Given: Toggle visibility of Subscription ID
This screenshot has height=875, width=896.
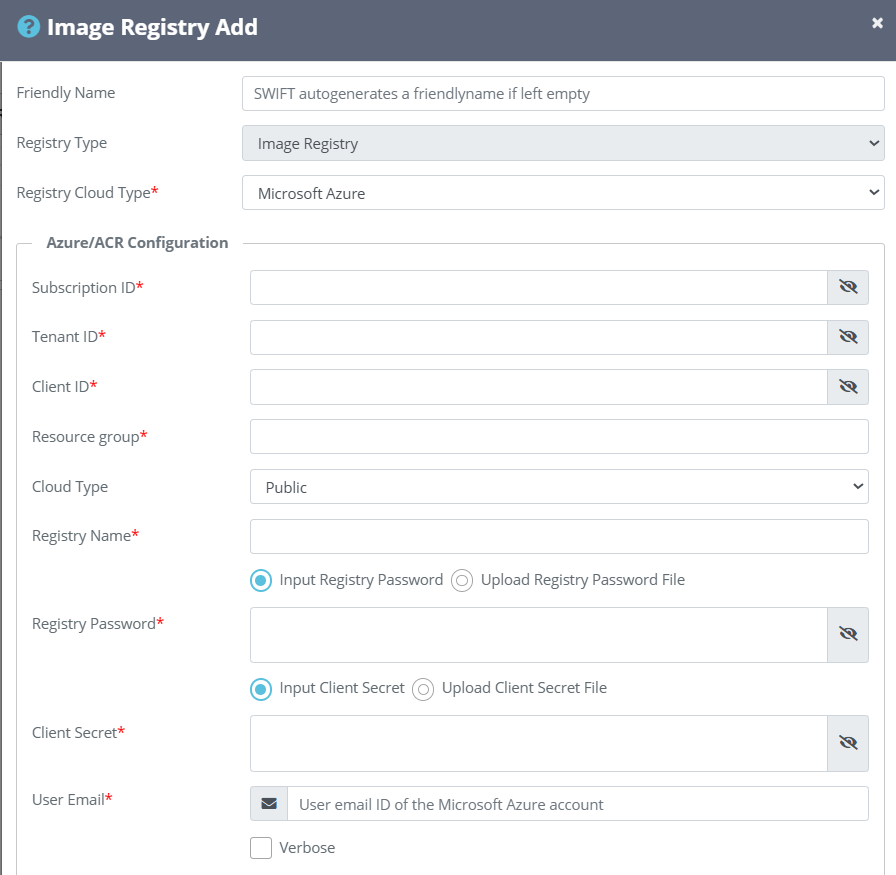Looking at the screenshot, I should [848, 287].
